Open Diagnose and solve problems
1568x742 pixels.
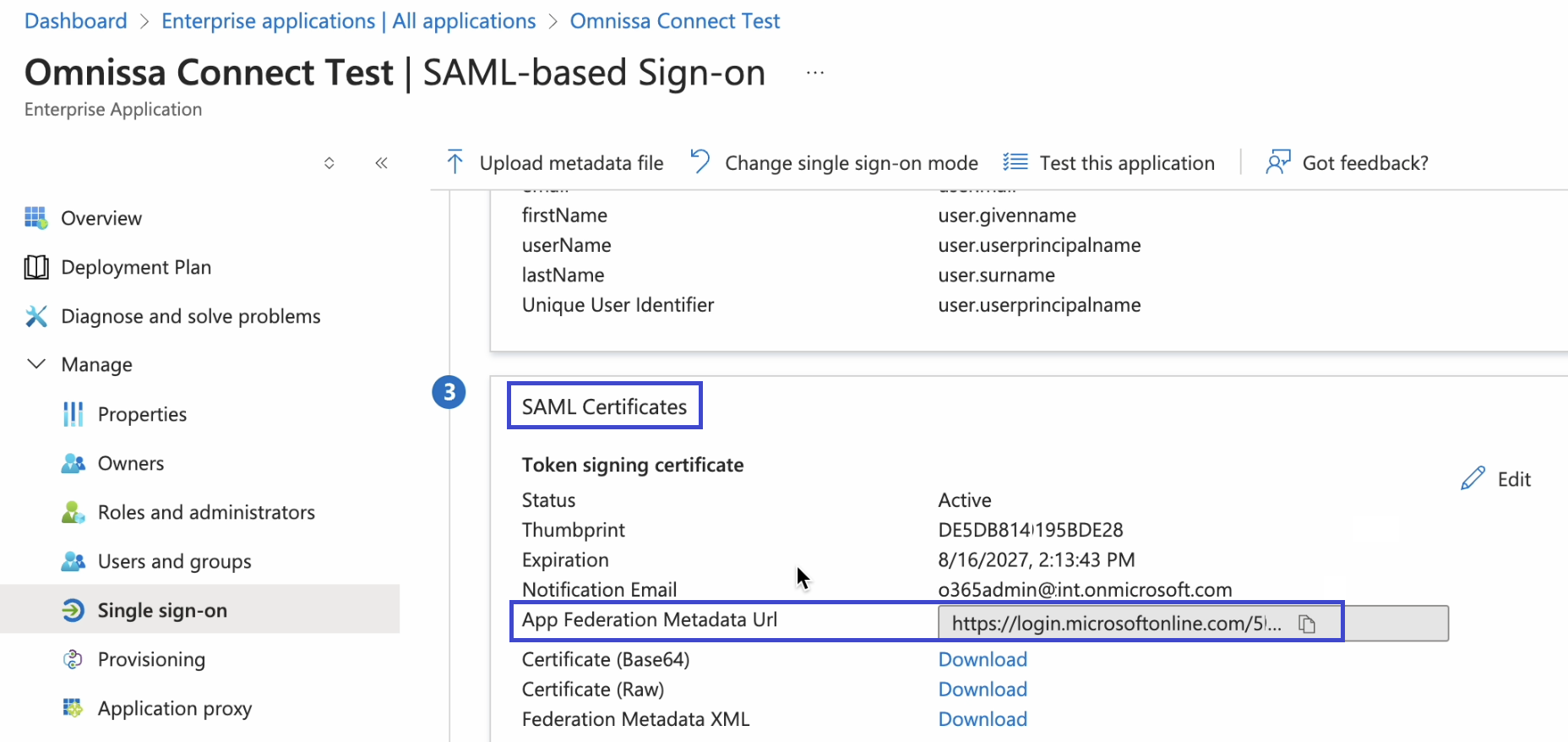(x=191, y=316)
